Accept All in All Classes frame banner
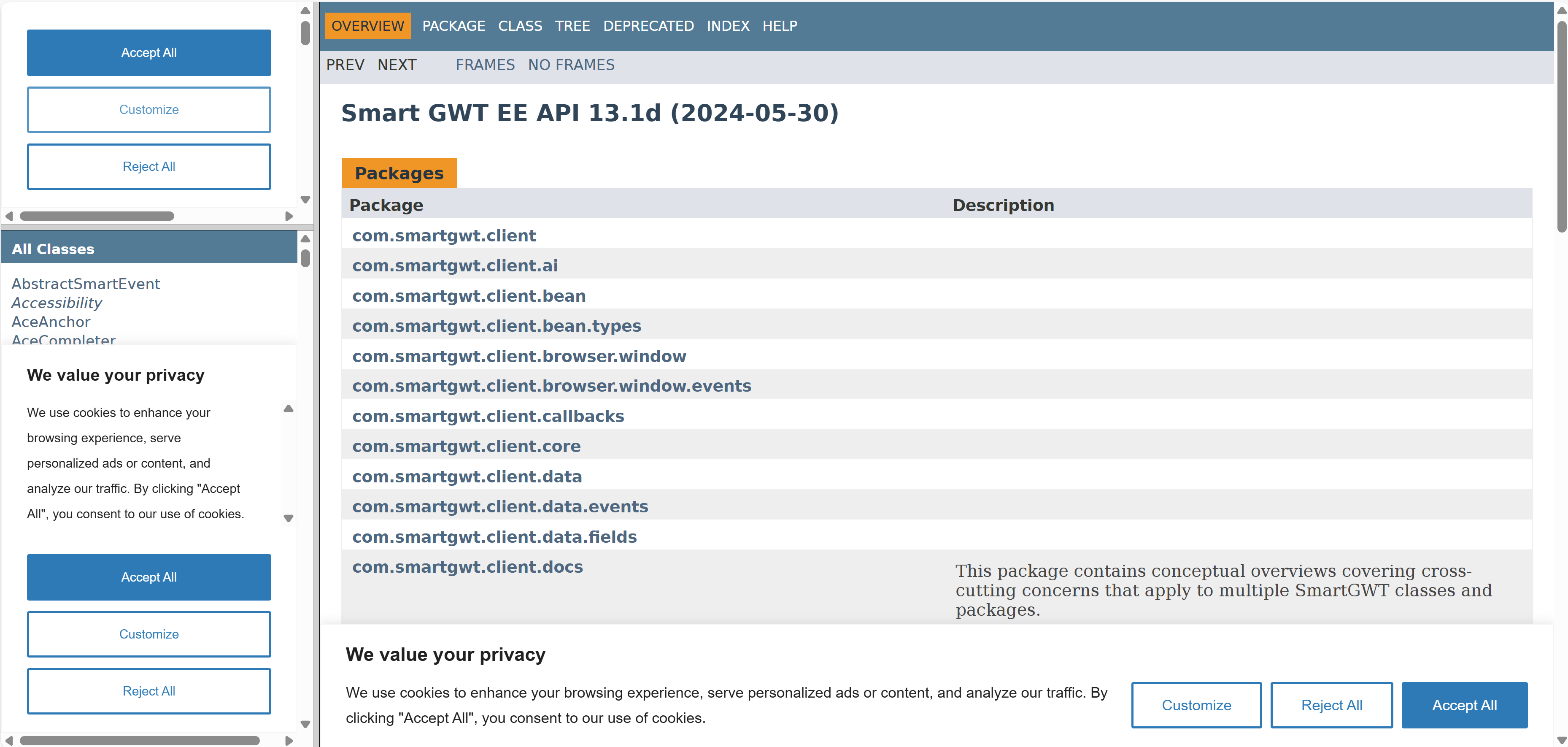 click(x=149, y=577)
